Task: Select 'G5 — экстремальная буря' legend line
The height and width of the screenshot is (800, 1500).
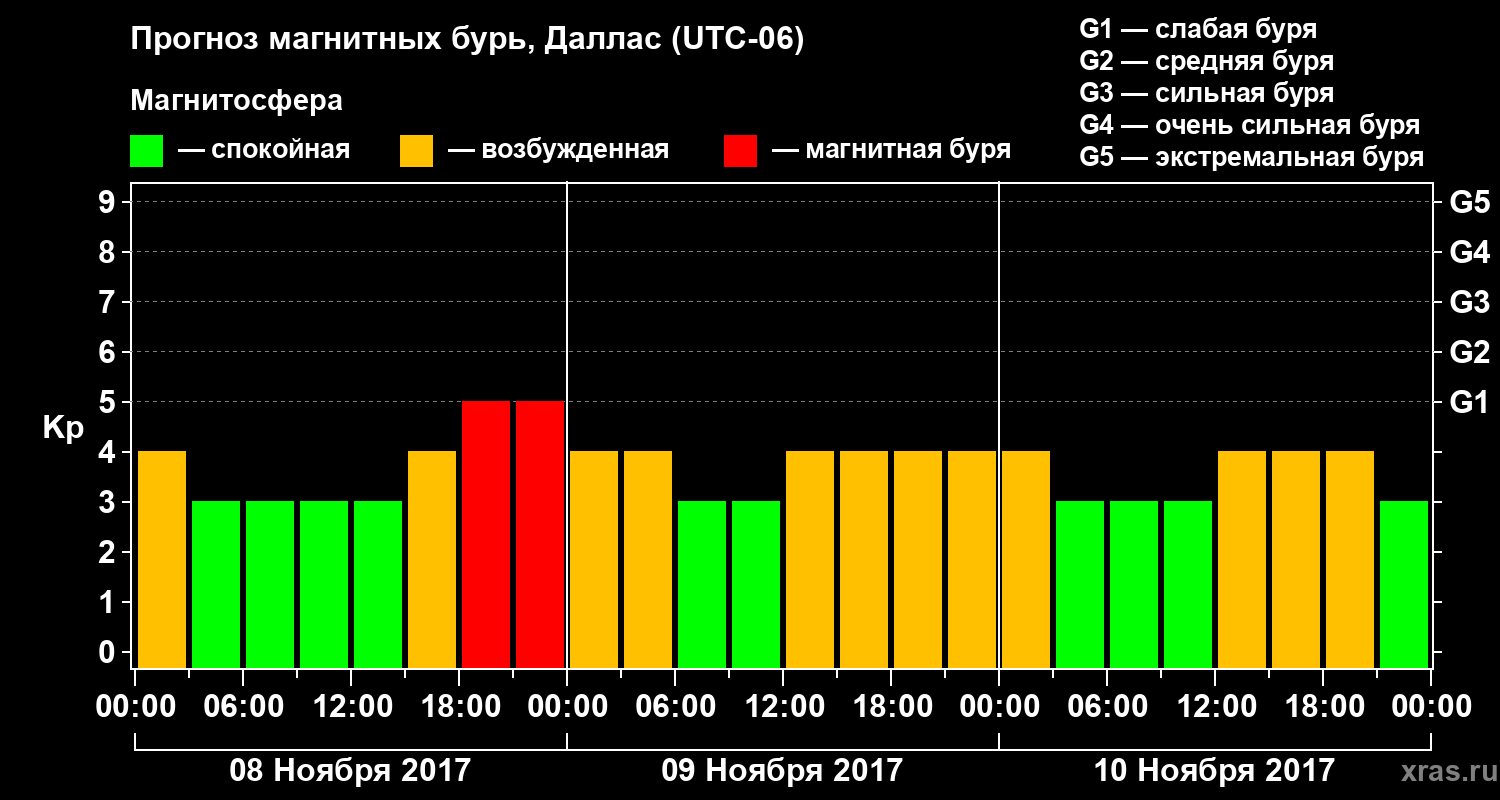Action: 1252,158
